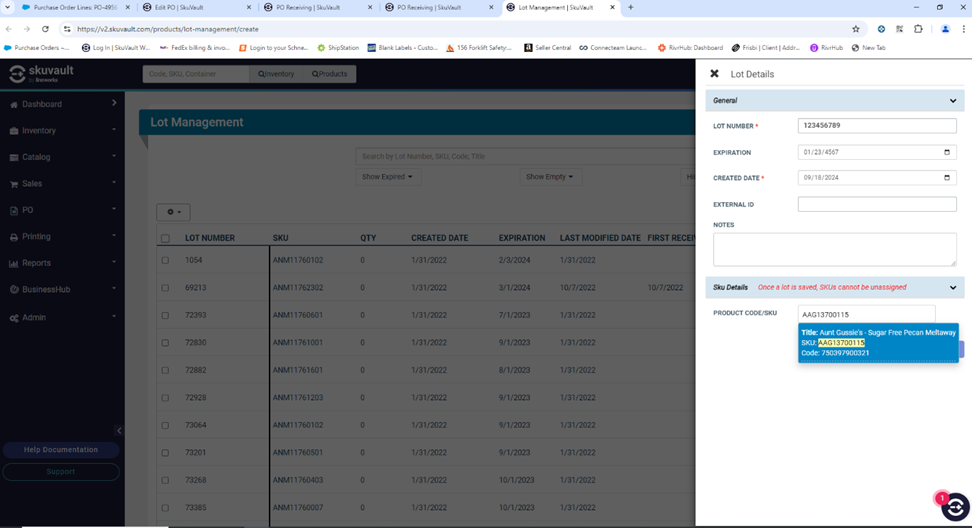Open the PO sidebar section
The image size is (972, 528).
click(x=27, y=210)
